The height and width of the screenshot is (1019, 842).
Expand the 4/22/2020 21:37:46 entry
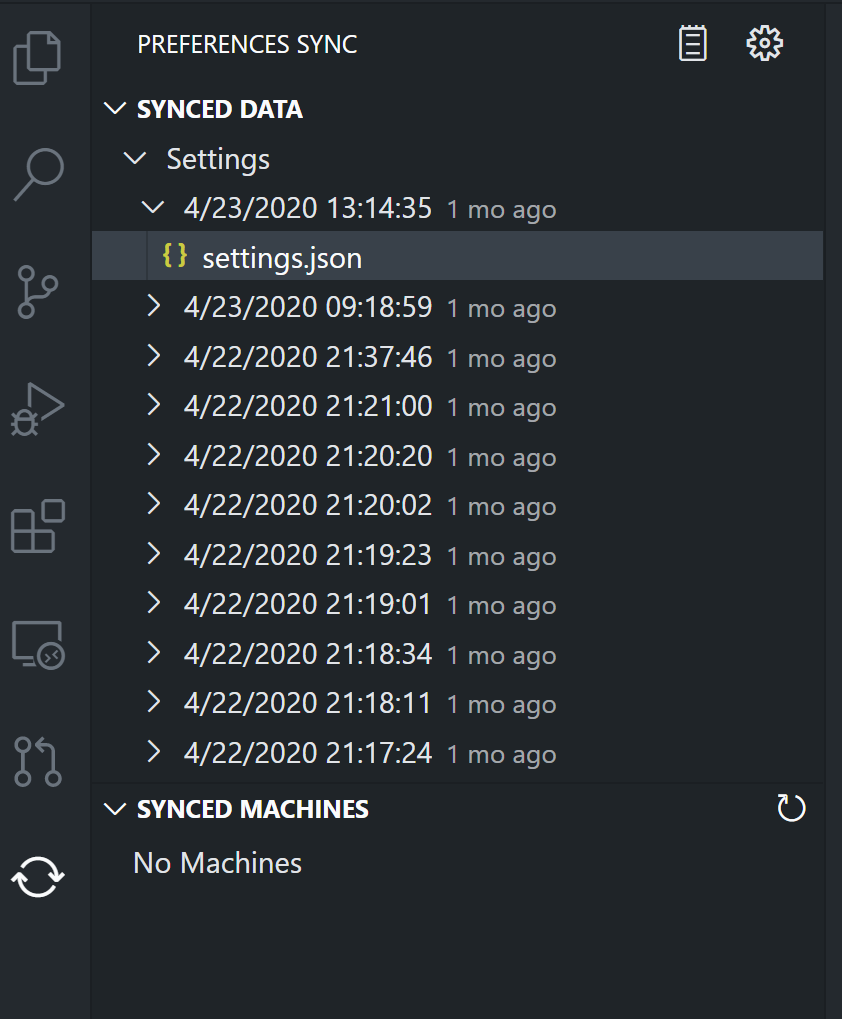[x=153, y=357]
